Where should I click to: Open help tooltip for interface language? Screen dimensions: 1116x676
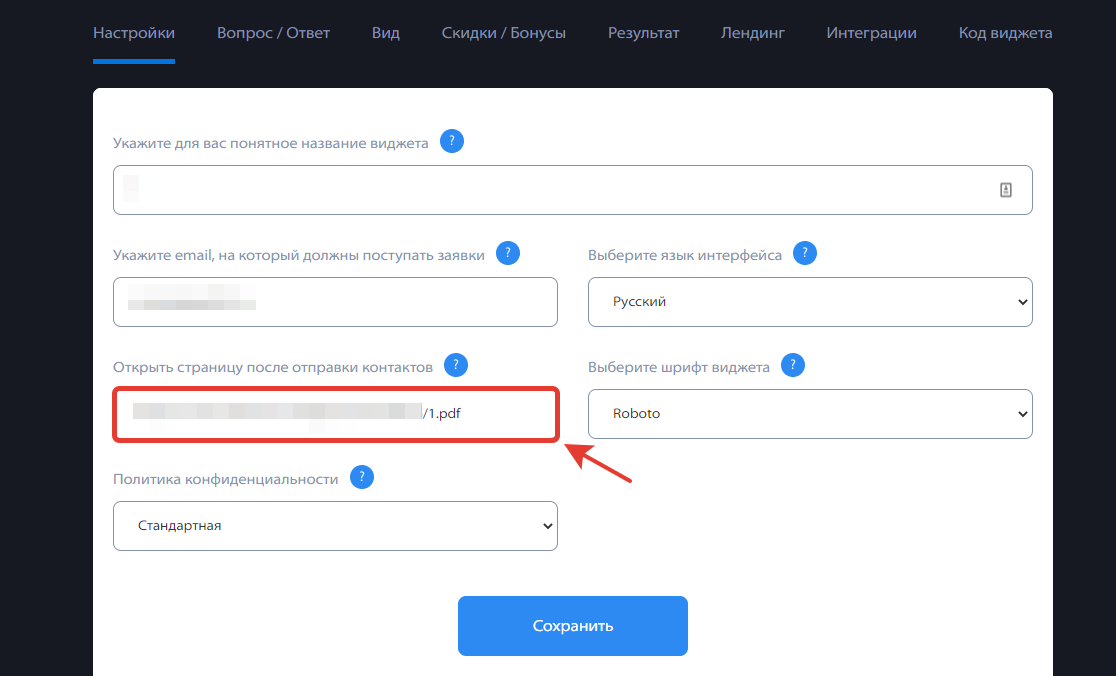coord(805,253)
